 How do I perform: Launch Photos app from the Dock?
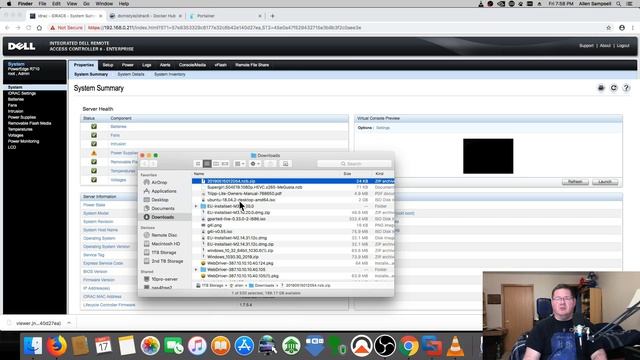tap(150, 346)
